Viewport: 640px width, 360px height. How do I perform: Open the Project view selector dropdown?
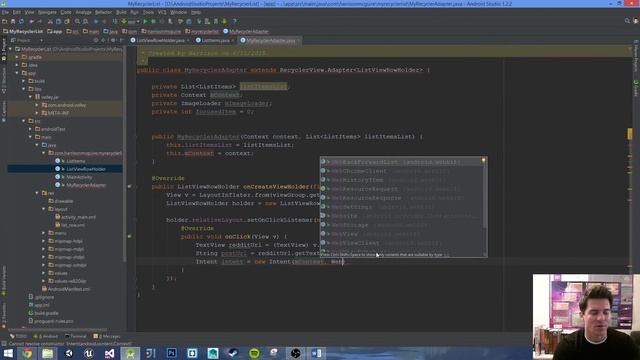(27, 40)
